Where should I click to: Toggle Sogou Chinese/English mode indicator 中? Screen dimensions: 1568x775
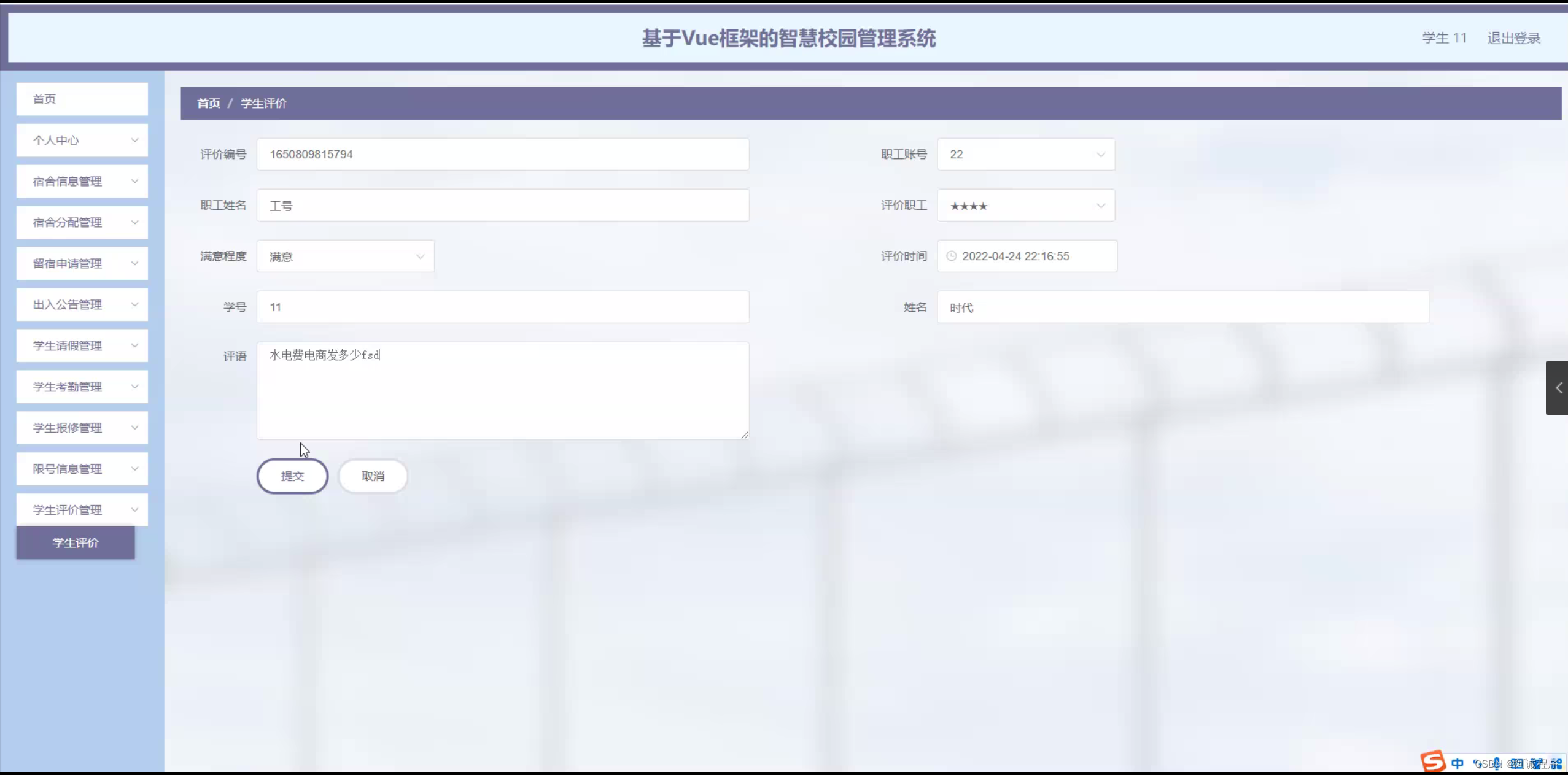(1457, 763)
